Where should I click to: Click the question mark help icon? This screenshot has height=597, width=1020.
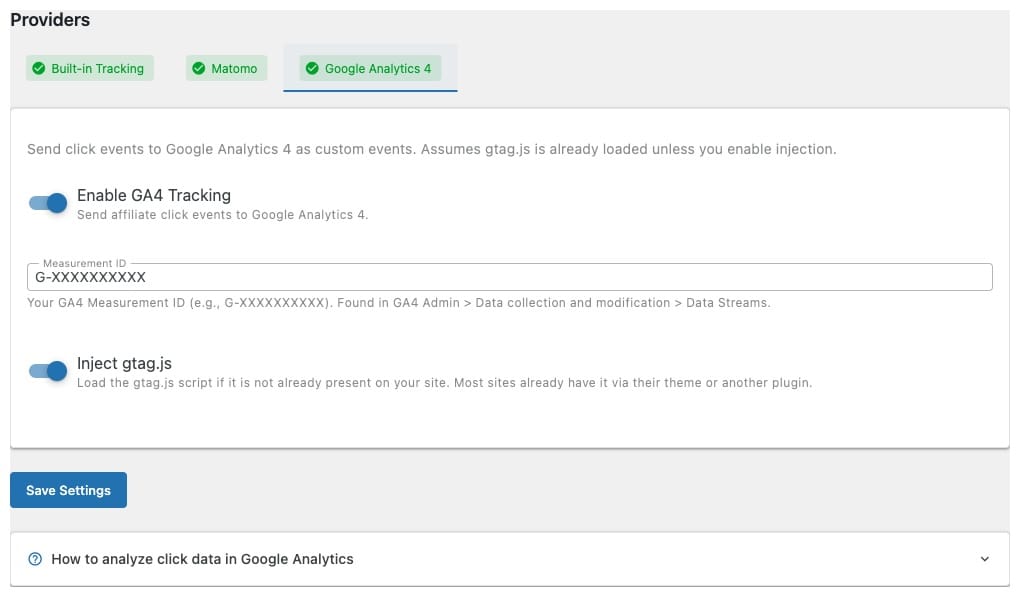click(35, 559)
